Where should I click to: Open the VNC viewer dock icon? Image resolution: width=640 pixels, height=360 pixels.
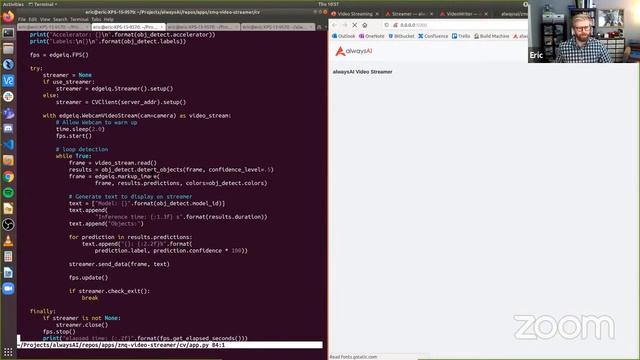pyautogui.click(x=8, y=80)
